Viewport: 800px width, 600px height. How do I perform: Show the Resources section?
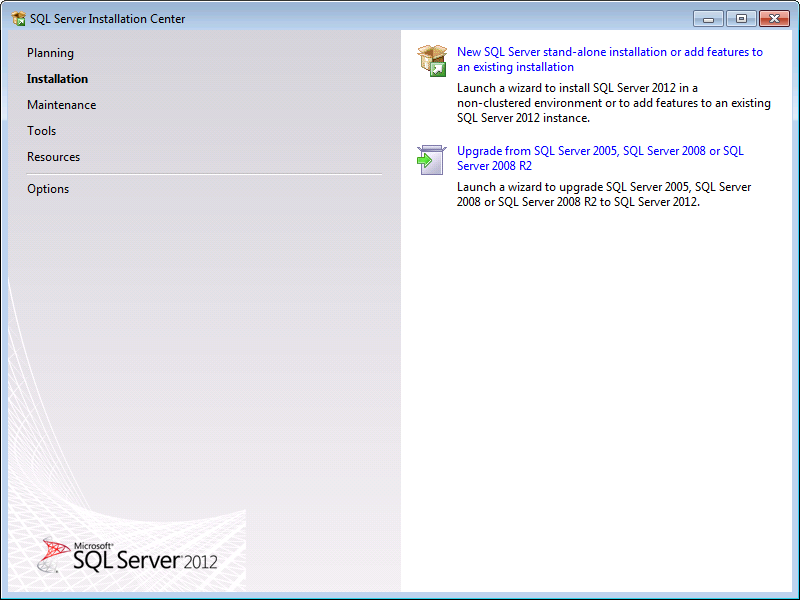[54, 157]
